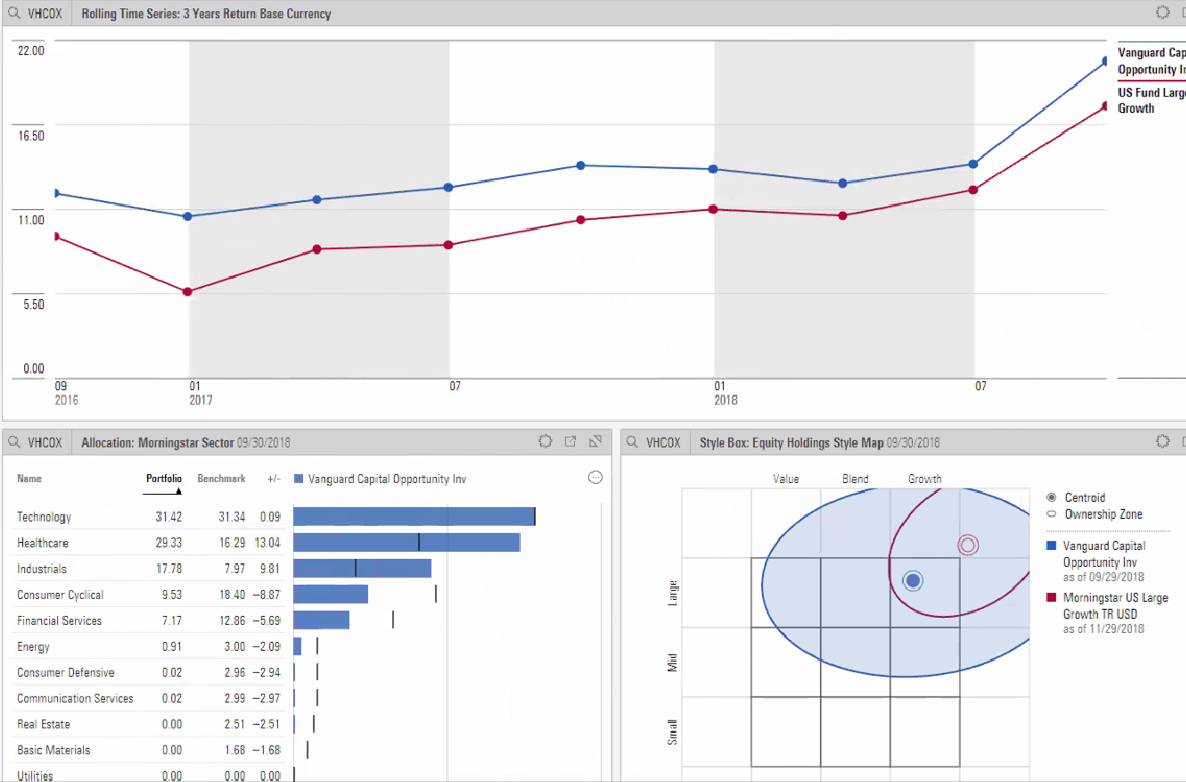
Task: Pop out the Allocation panel with the export icon
Action: 570,441
